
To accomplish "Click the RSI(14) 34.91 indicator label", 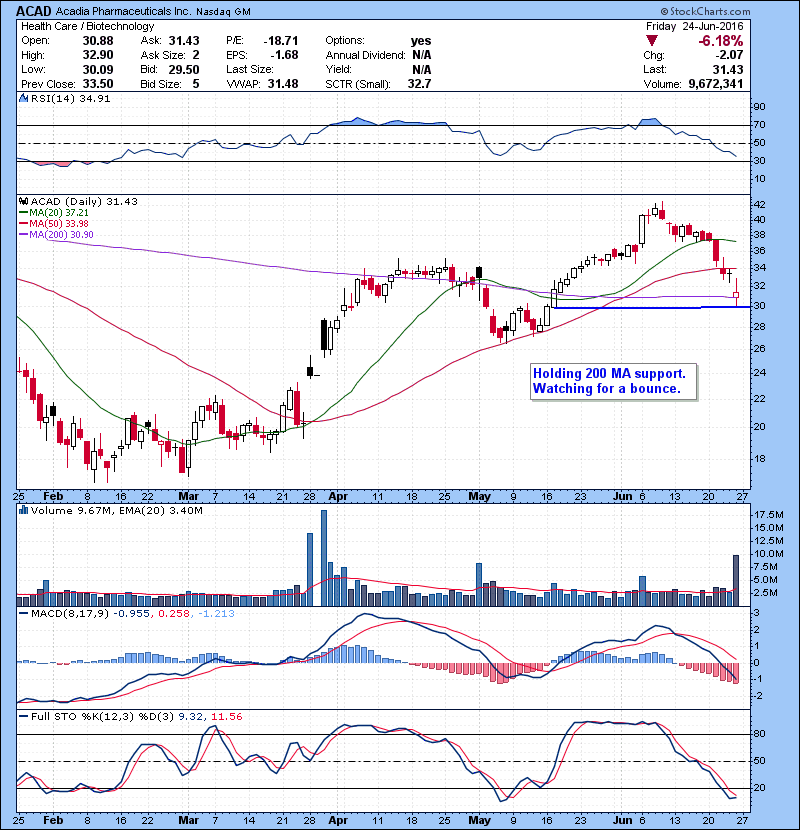I will point(70,98).
